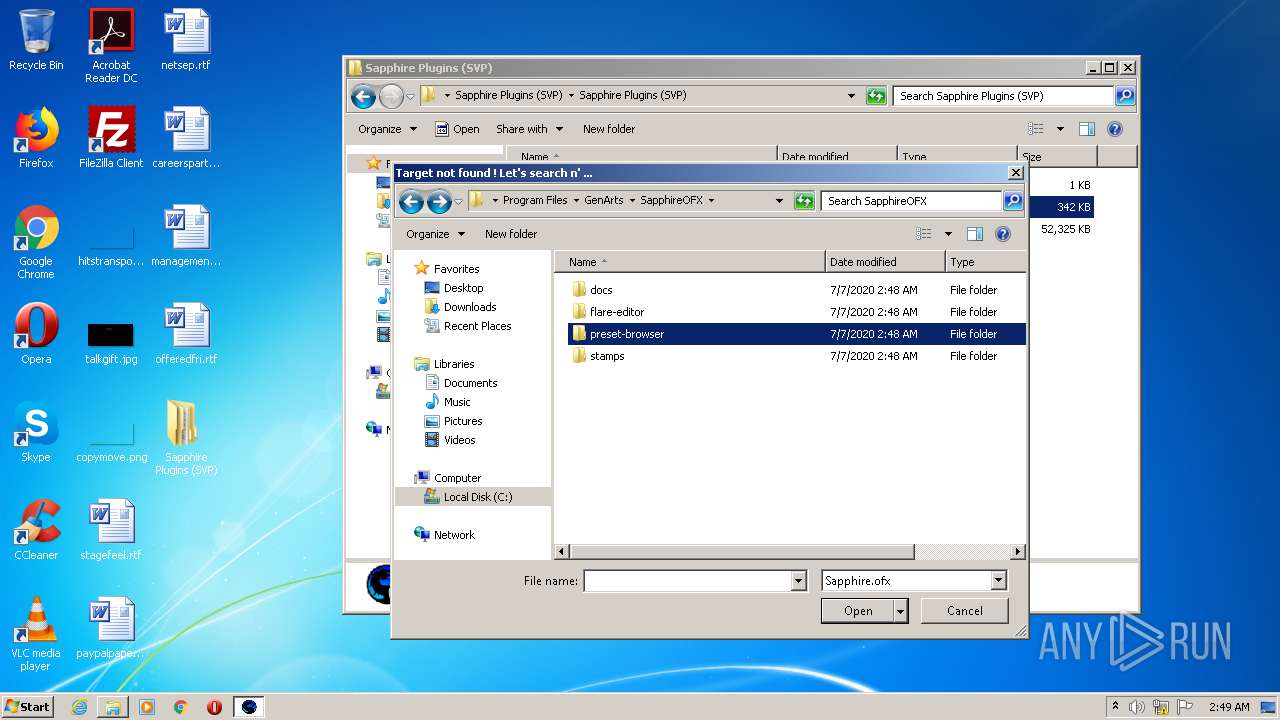
Task: Open the netsep.rtf desktop document
Action: [186, 40]
